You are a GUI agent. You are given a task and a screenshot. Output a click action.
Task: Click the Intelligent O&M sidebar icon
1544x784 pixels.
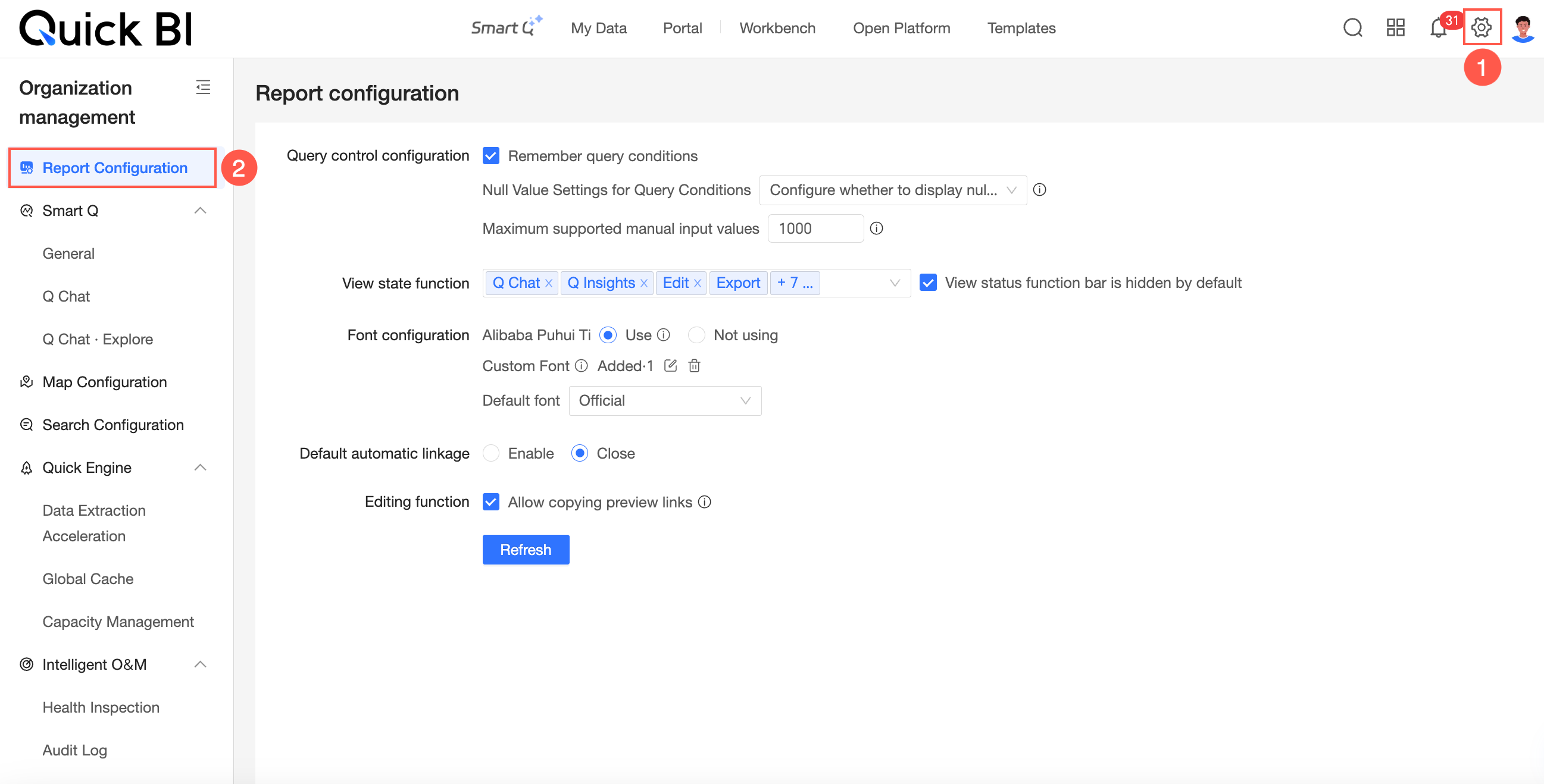[26, 664]
